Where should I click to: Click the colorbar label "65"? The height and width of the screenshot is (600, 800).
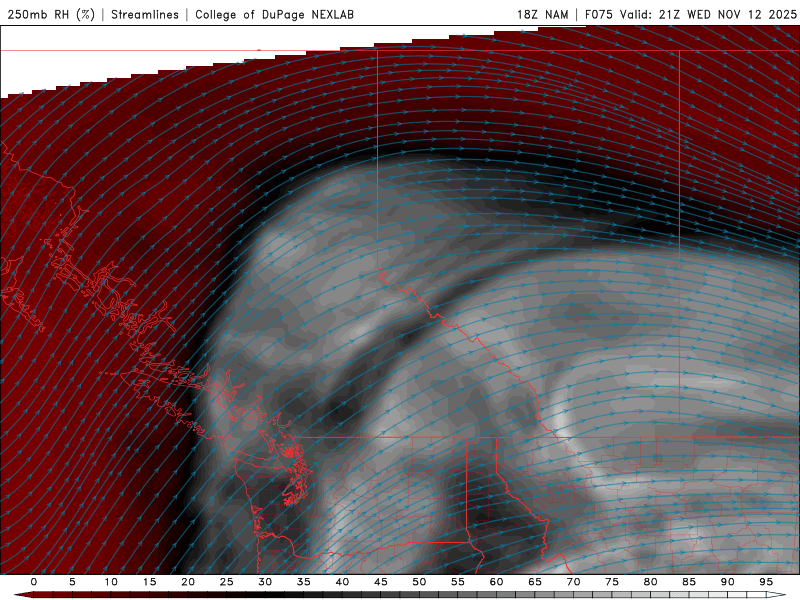click(x=535, y=582)
